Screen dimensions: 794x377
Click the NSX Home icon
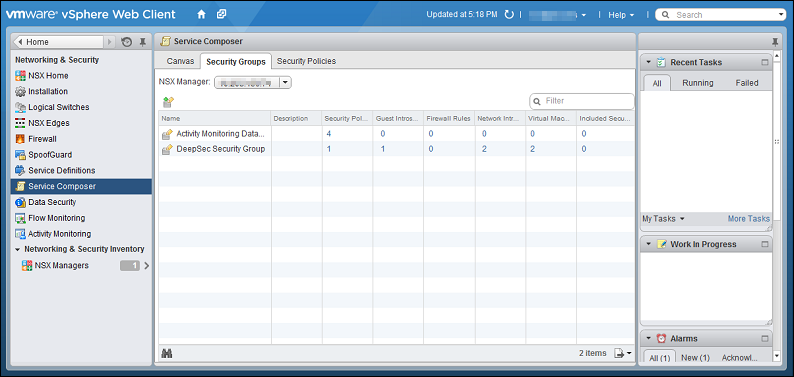[x=20, y=76]
